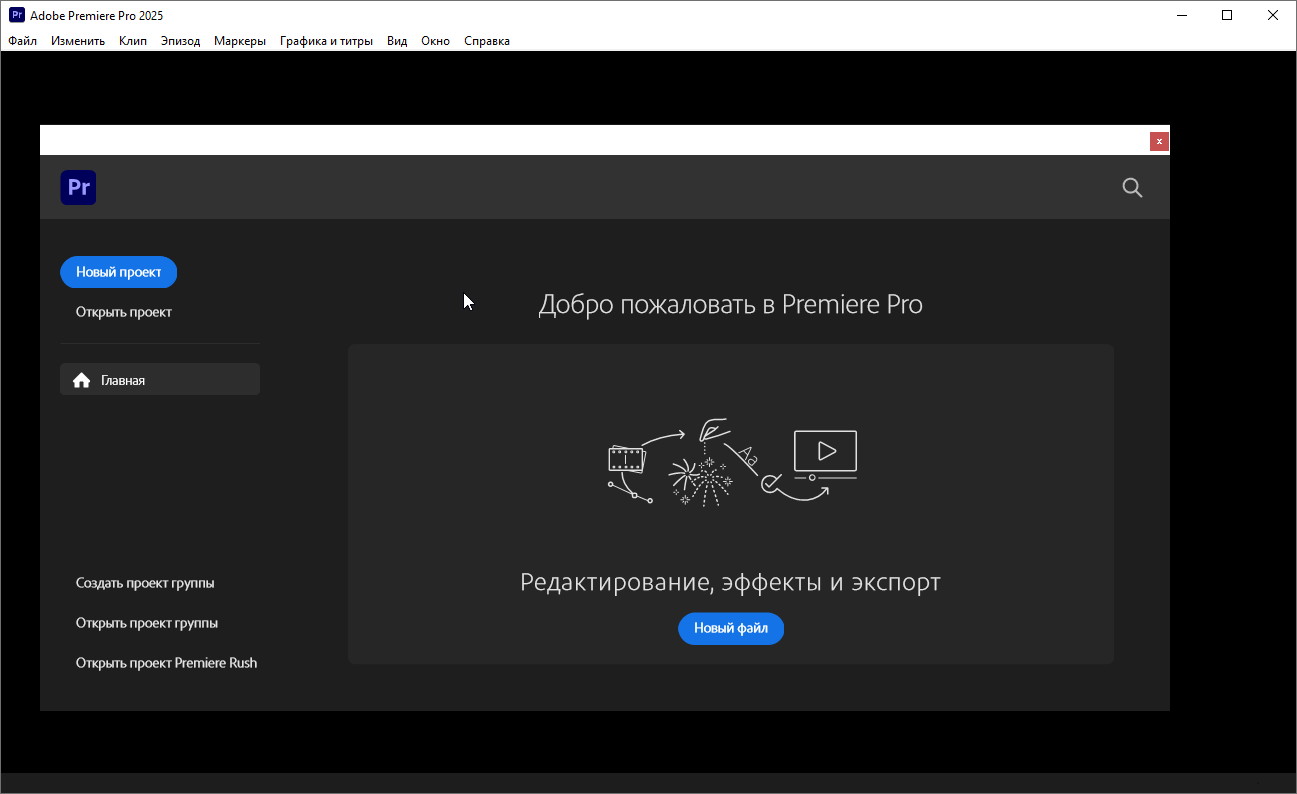
Task: Click Создать проект группы
Action: (145, 583)
